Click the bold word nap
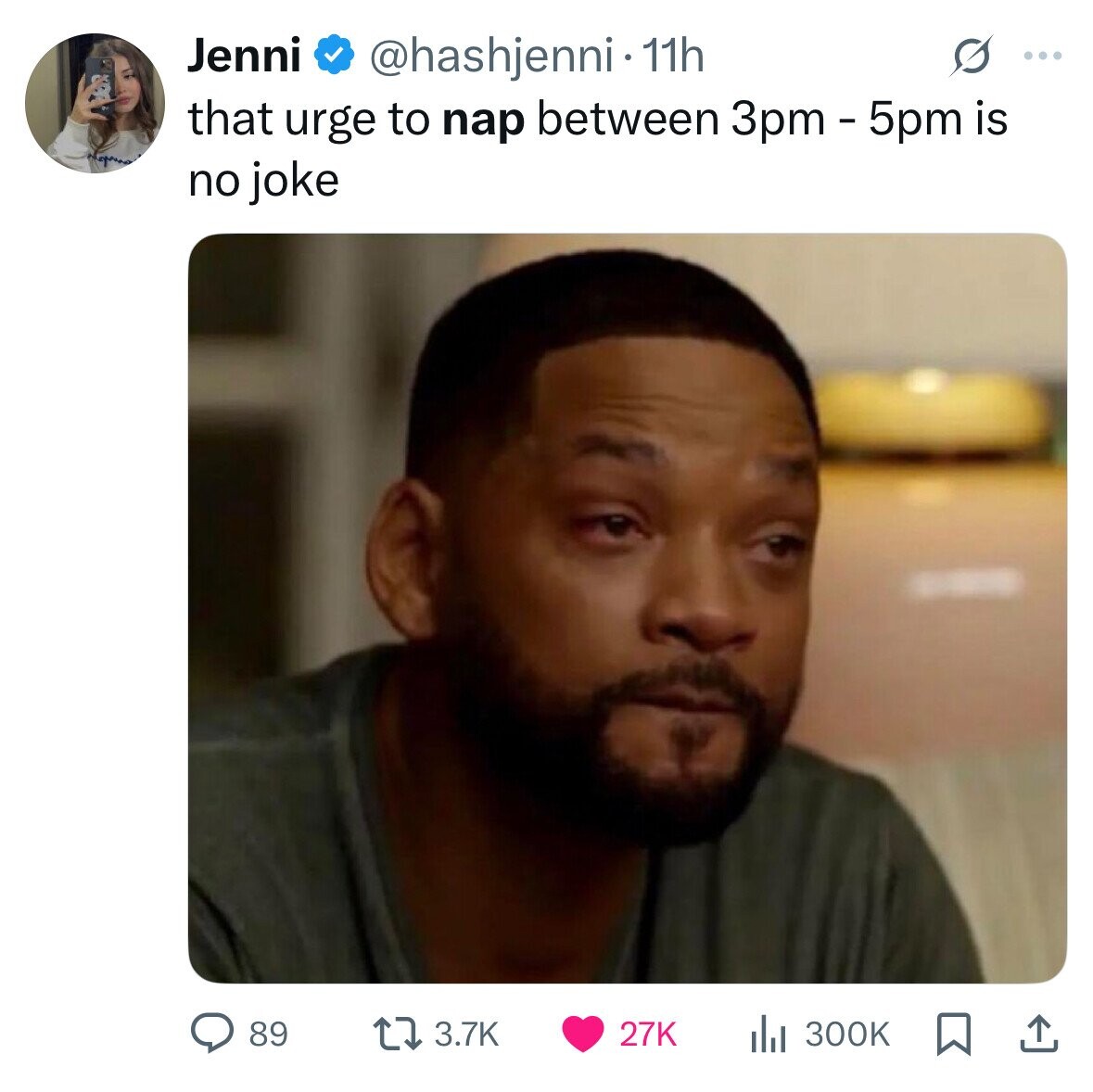1093x1092 pixels. [x=483, y=120]
